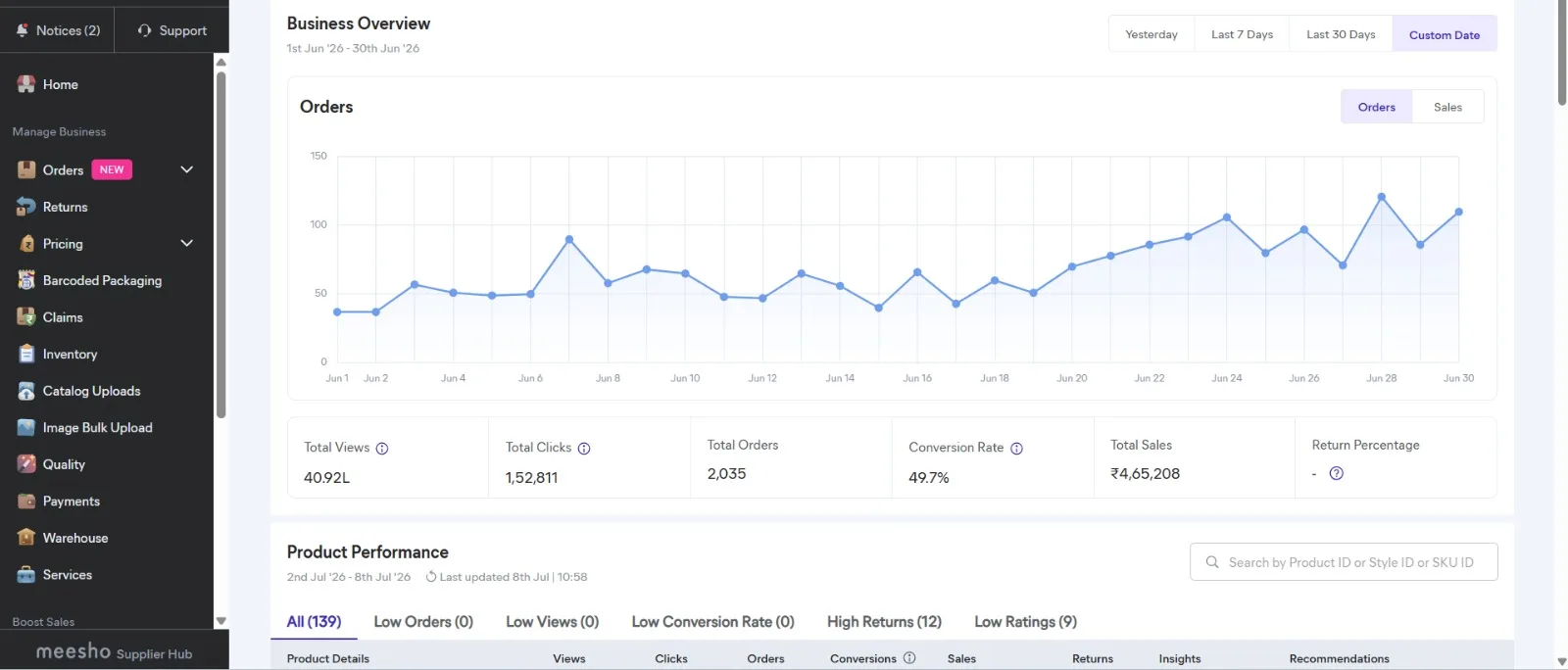Click the Services icon in sidebar

click(26, 575)
